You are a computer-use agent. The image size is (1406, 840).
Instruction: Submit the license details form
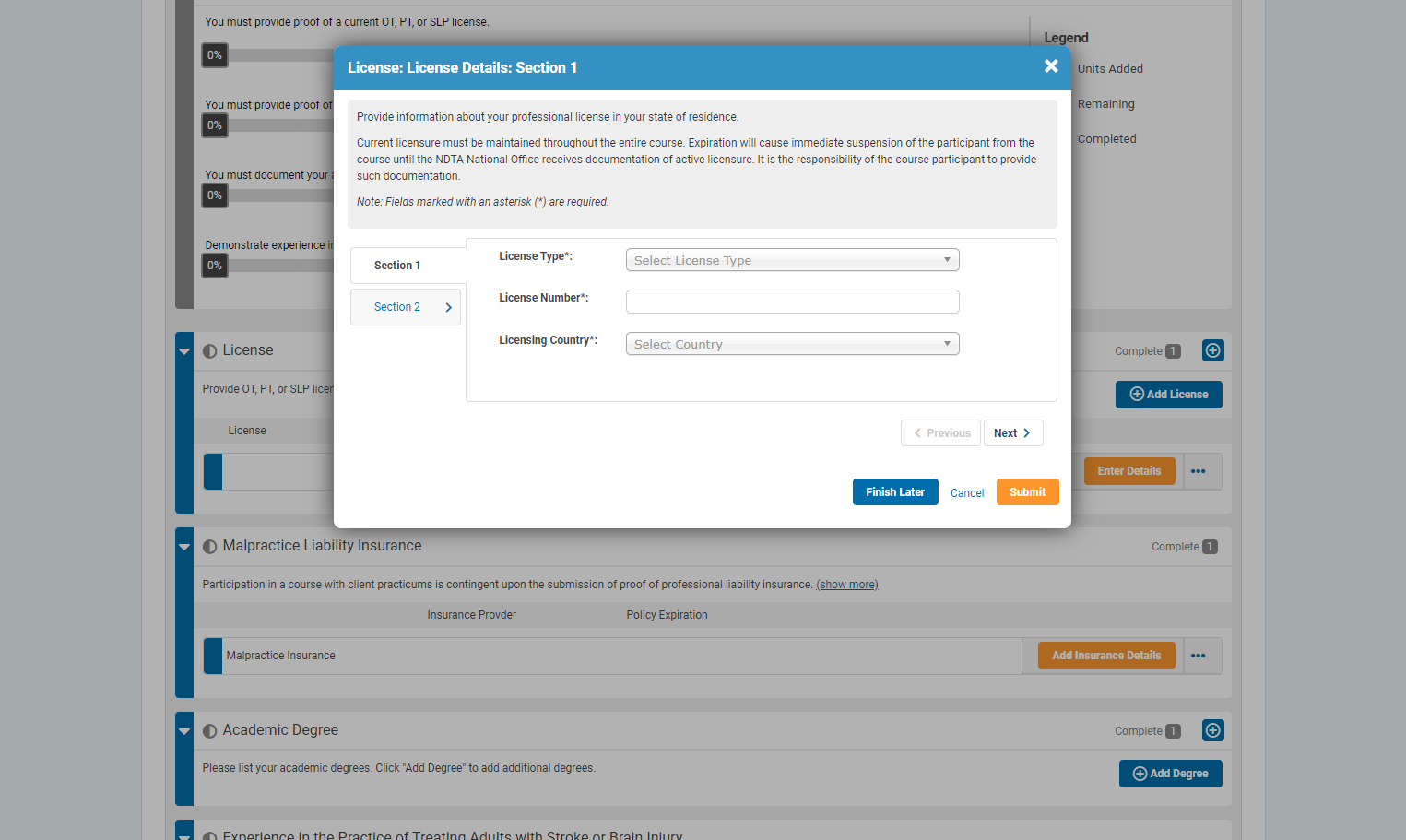click(x=1027, y=492)
